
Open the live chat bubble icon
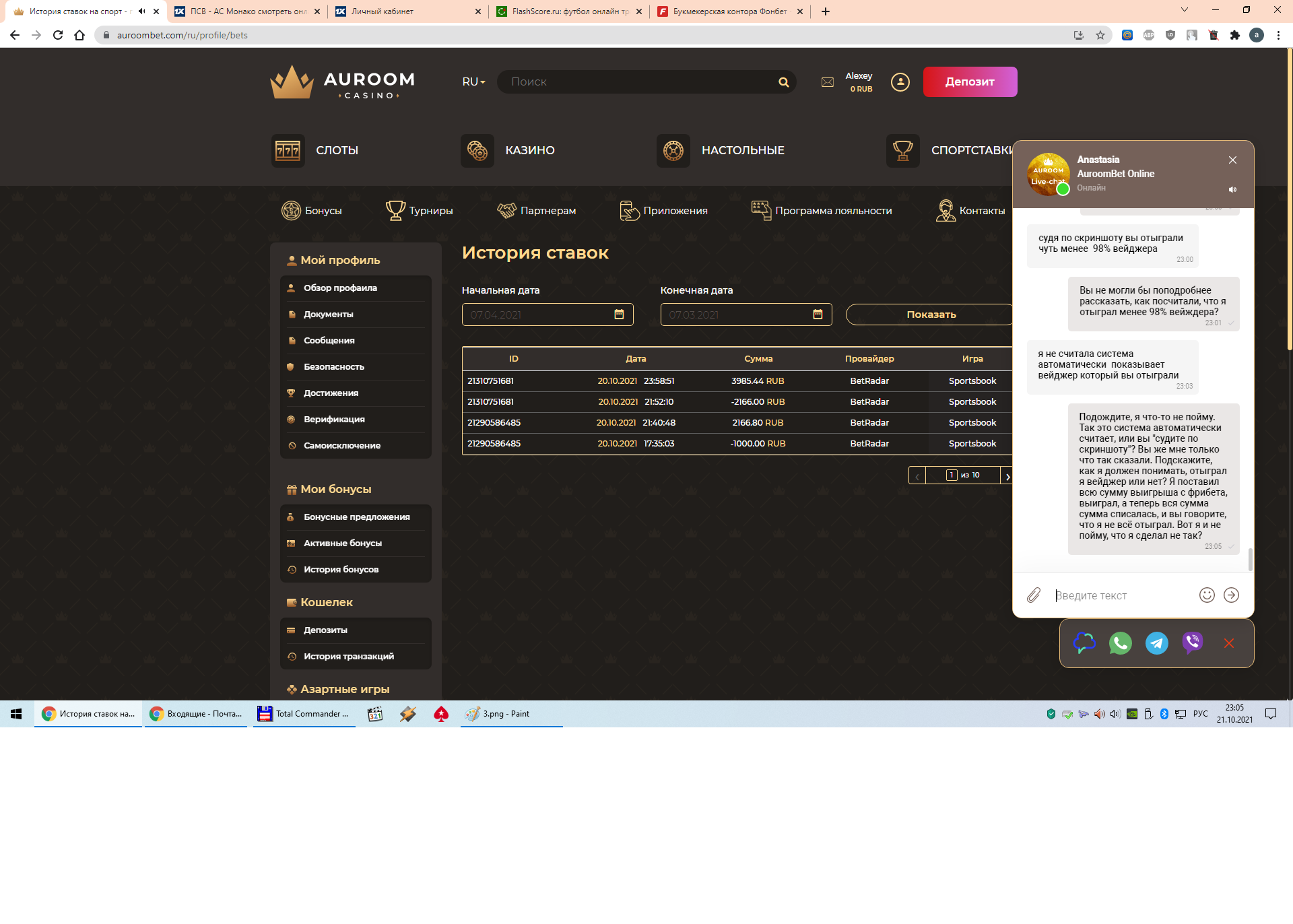coord(1084,643)
